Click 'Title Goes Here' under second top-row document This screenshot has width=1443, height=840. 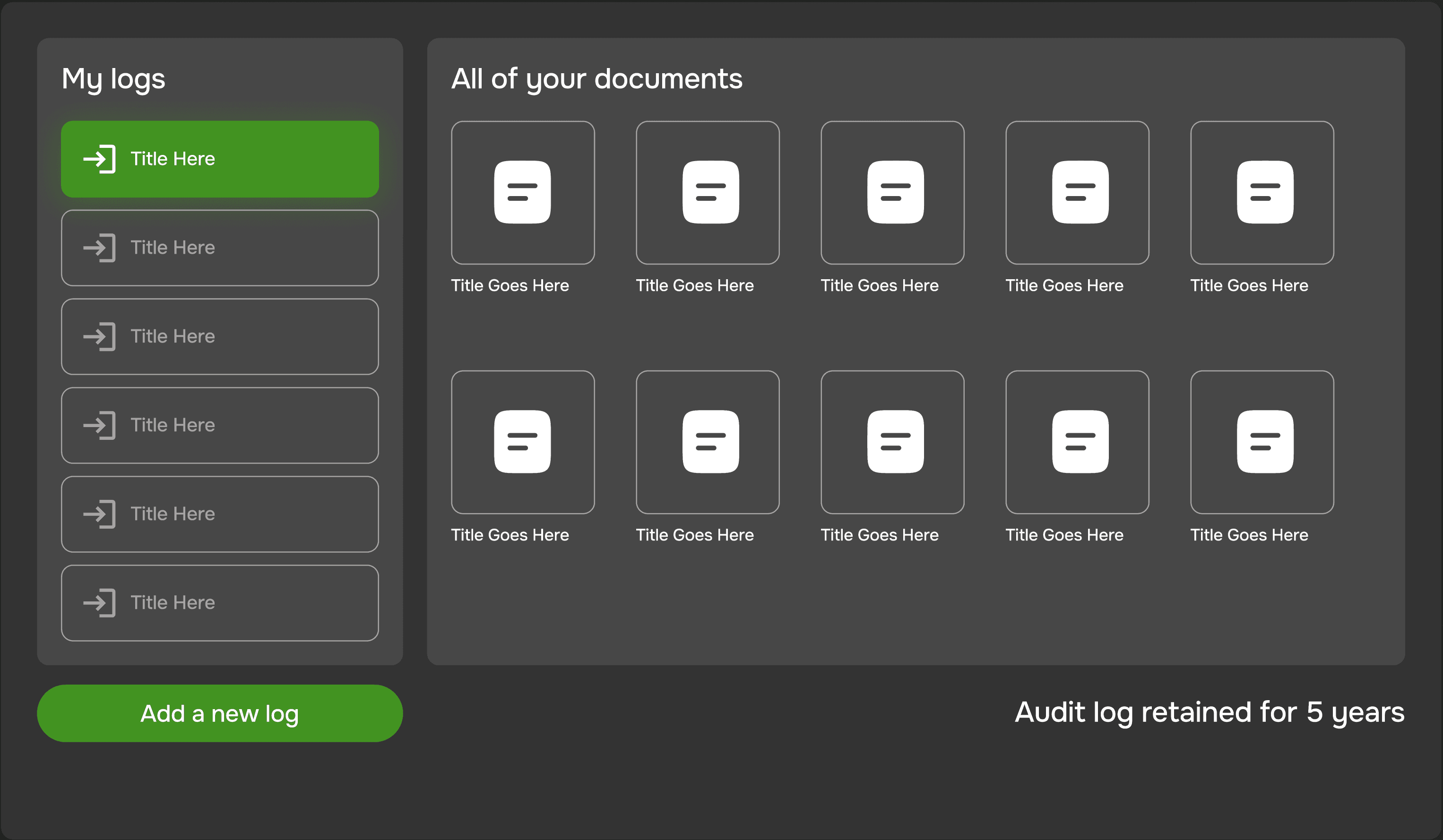pos(695,285)
